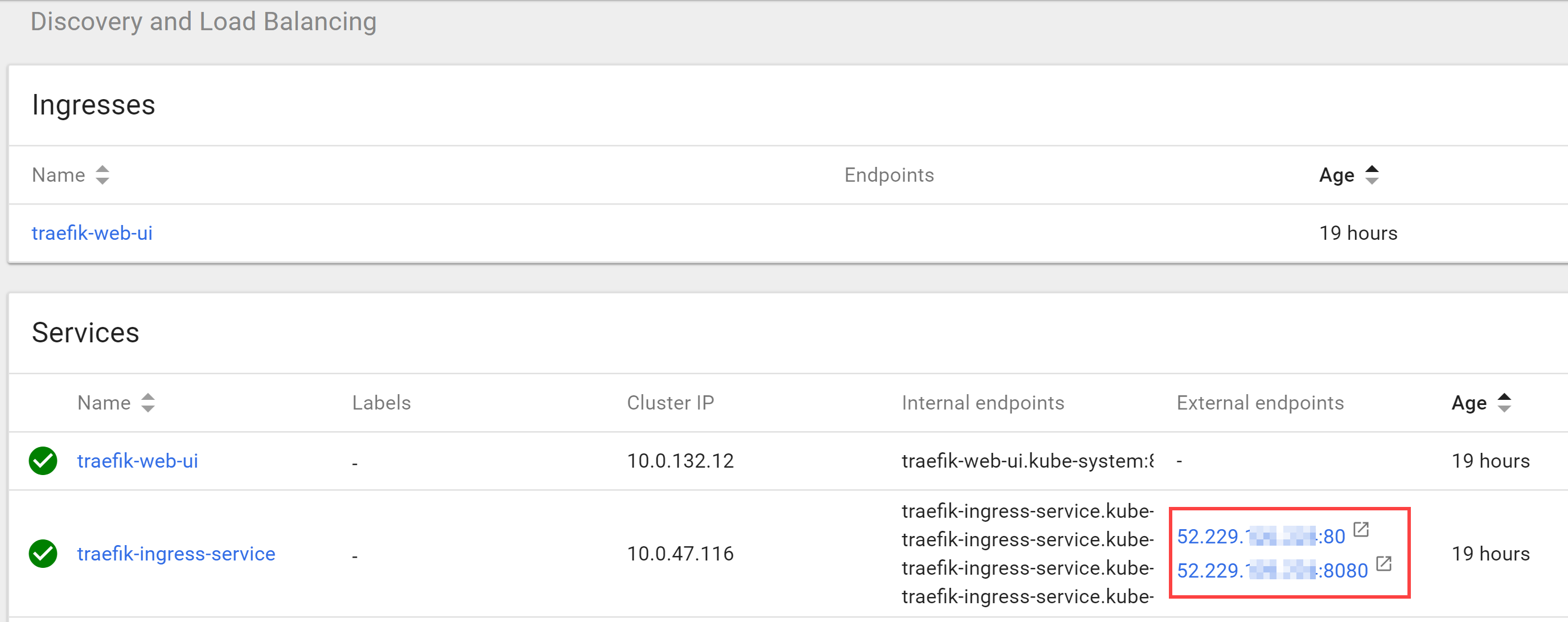Open external link icon beside port 8080 endpoint
1568x622 pixels.
coord(1384,564)
